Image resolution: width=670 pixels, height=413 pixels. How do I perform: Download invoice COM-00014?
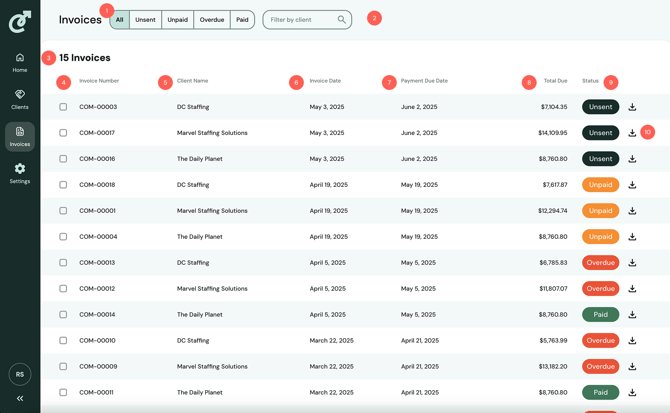point(632,315)
